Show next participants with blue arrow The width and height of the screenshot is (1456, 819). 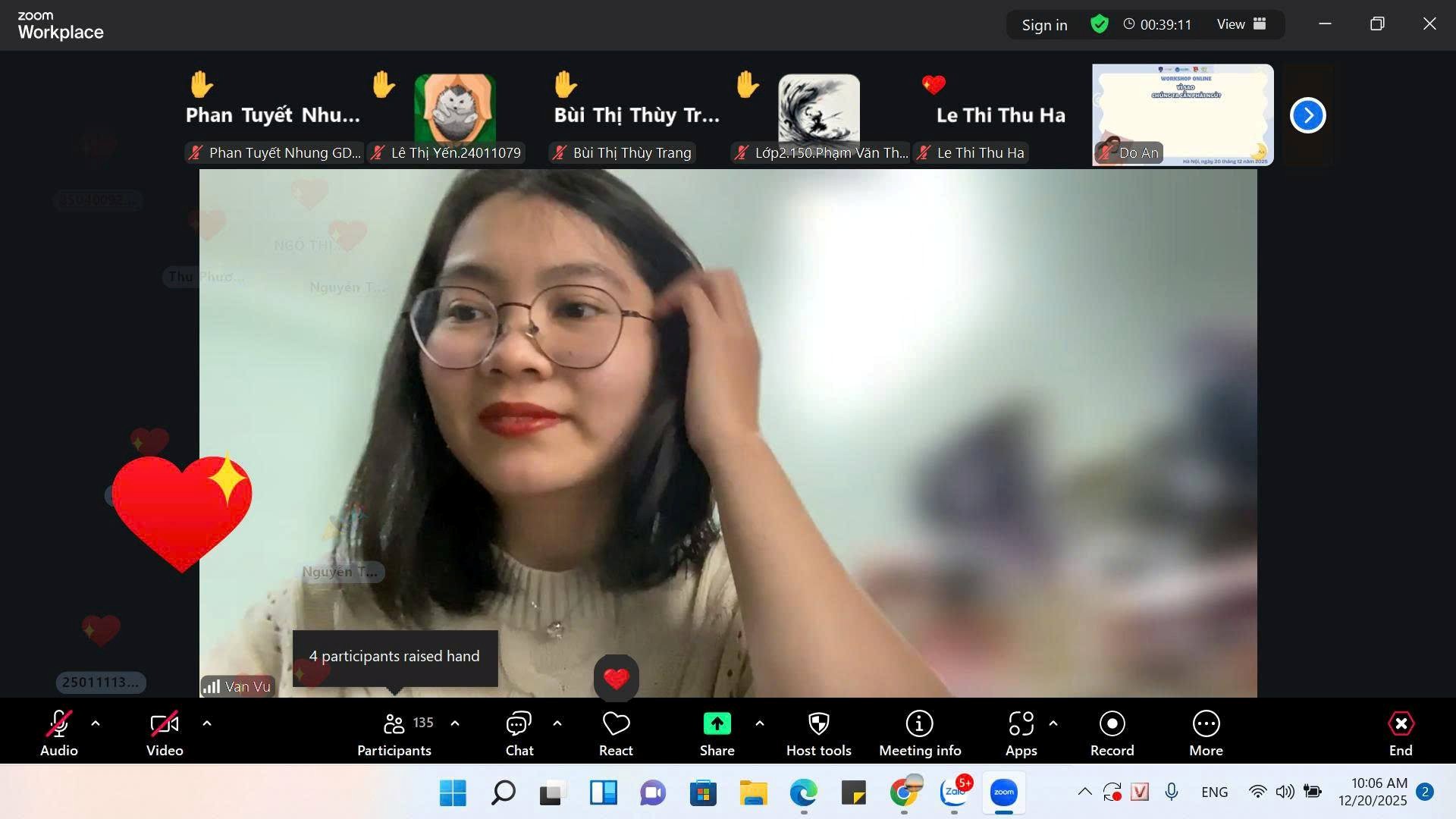pyautogui.click(x=1307, y=115)
